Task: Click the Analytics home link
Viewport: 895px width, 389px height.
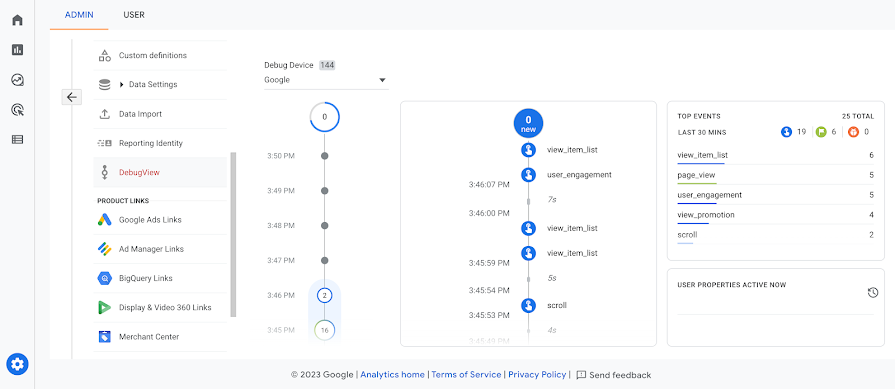Action: (393, 375)
